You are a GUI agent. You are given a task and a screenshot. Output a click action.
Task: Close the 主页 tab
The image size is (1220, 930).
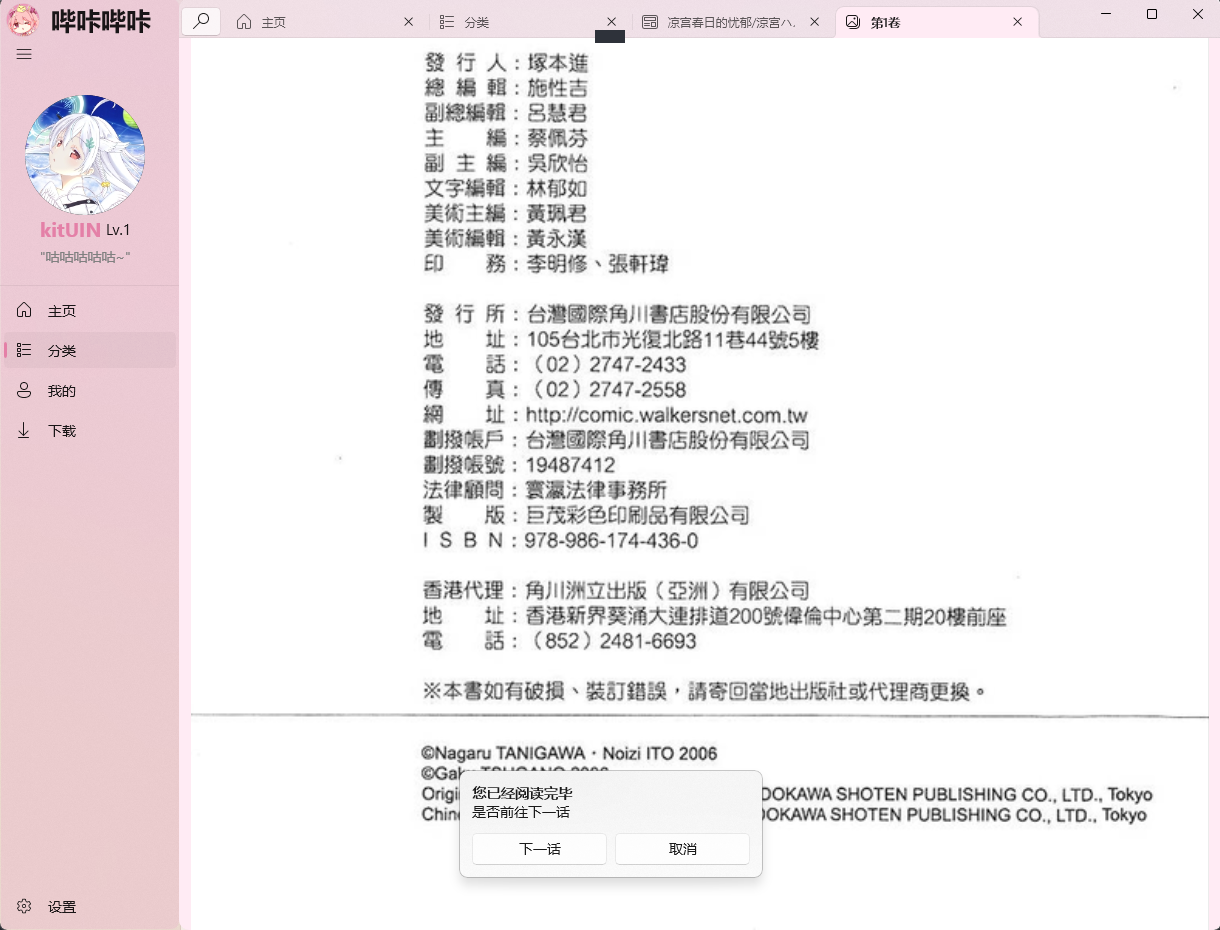pyautogui.click(x=408, y=22)
